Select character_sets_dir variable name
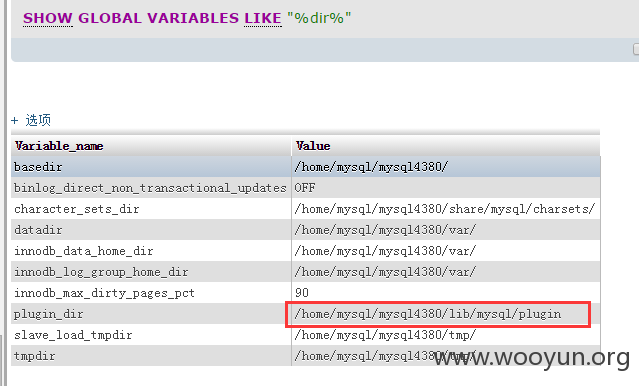The image size is (639, 386). (77, 209)
